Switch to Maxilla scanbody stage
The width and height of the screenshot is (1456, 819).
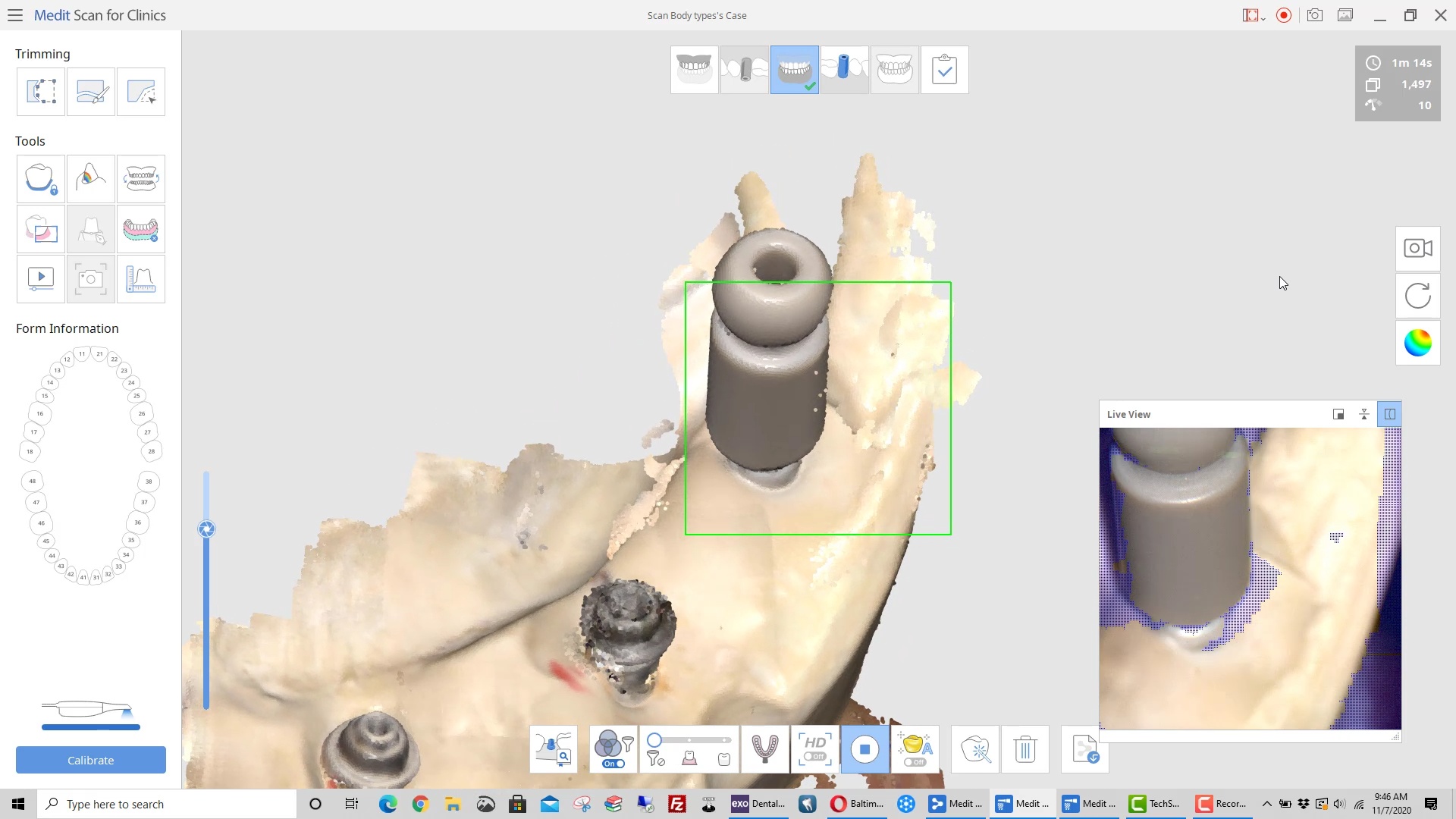744,70
